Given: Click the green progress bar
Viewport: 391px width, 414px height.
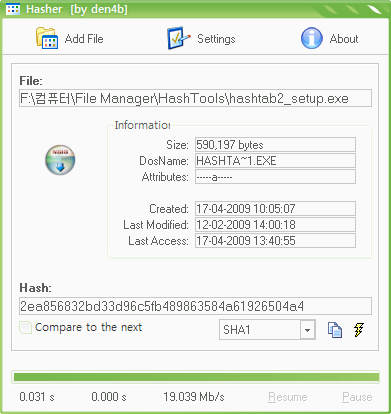Looking at the screenshot, I should pos(196,377).
